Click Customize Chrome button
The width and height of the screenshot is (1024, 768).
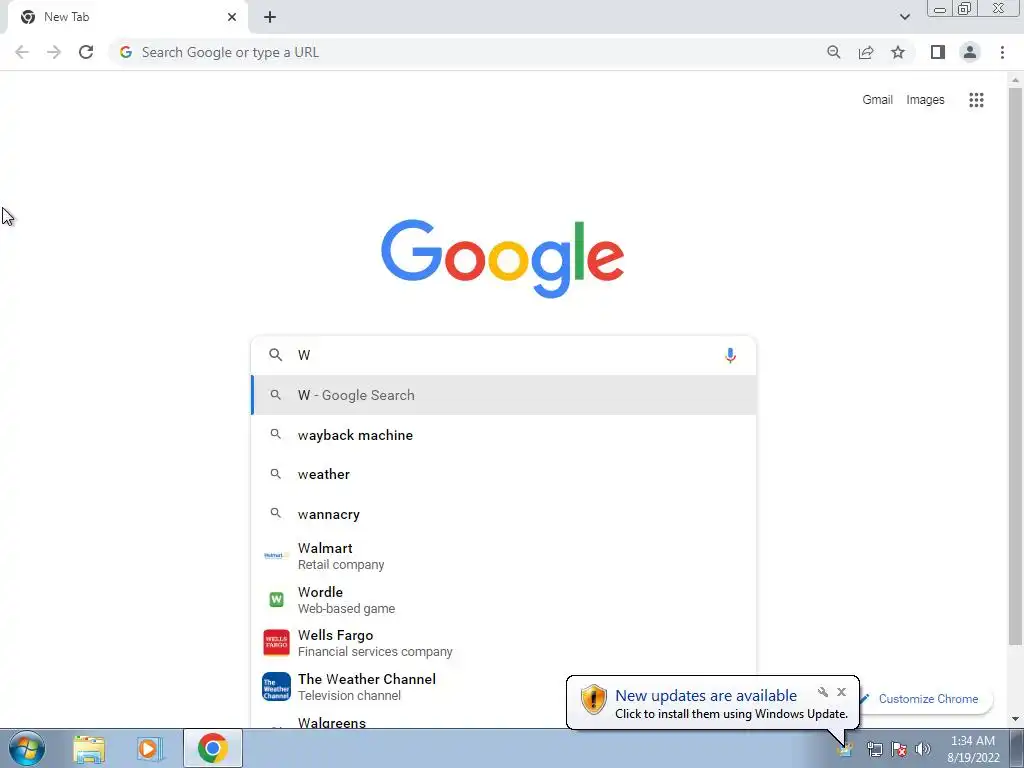927,699
